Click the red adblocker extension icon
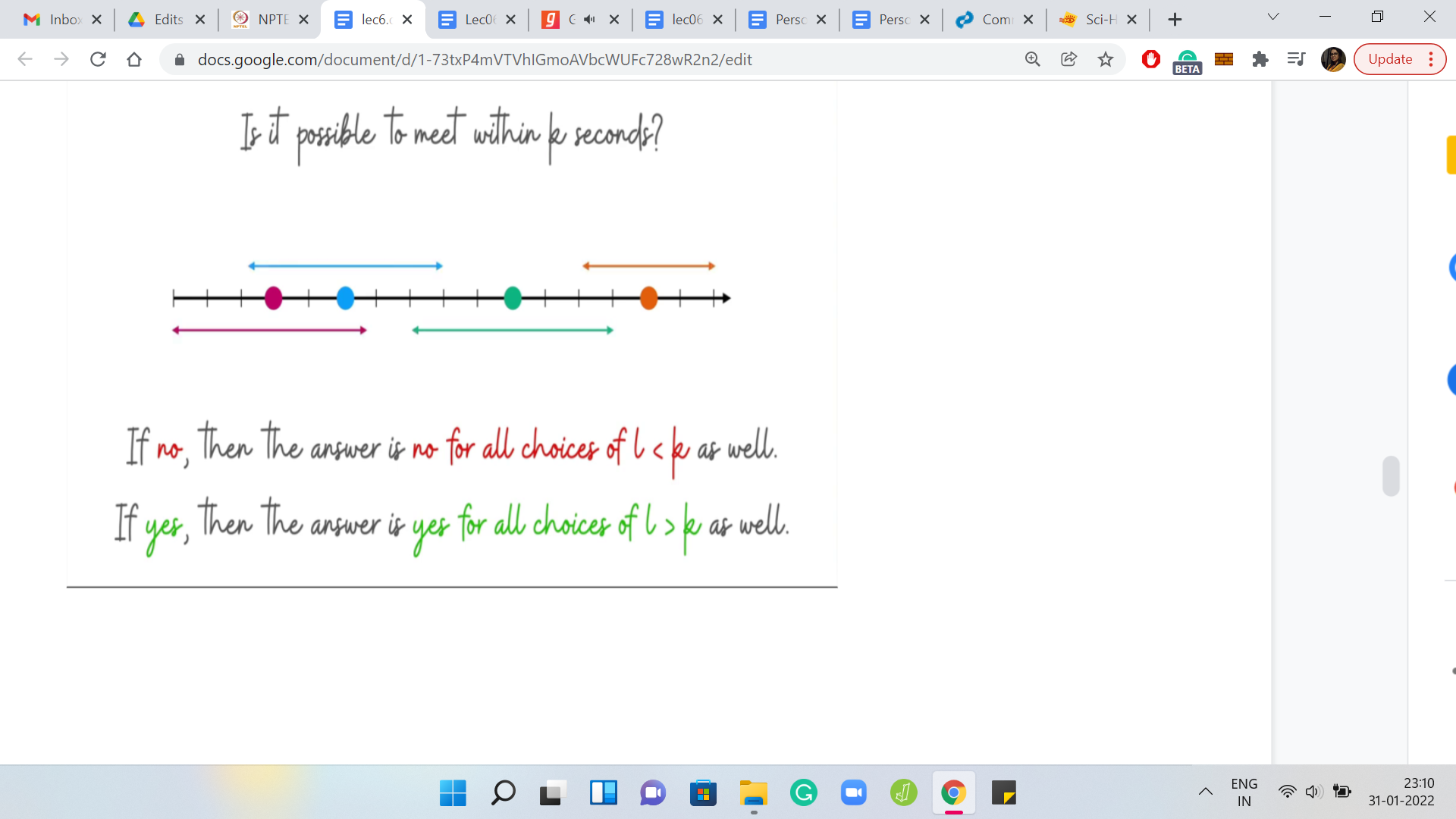The image size is (1456, 819). (1150, 59)
